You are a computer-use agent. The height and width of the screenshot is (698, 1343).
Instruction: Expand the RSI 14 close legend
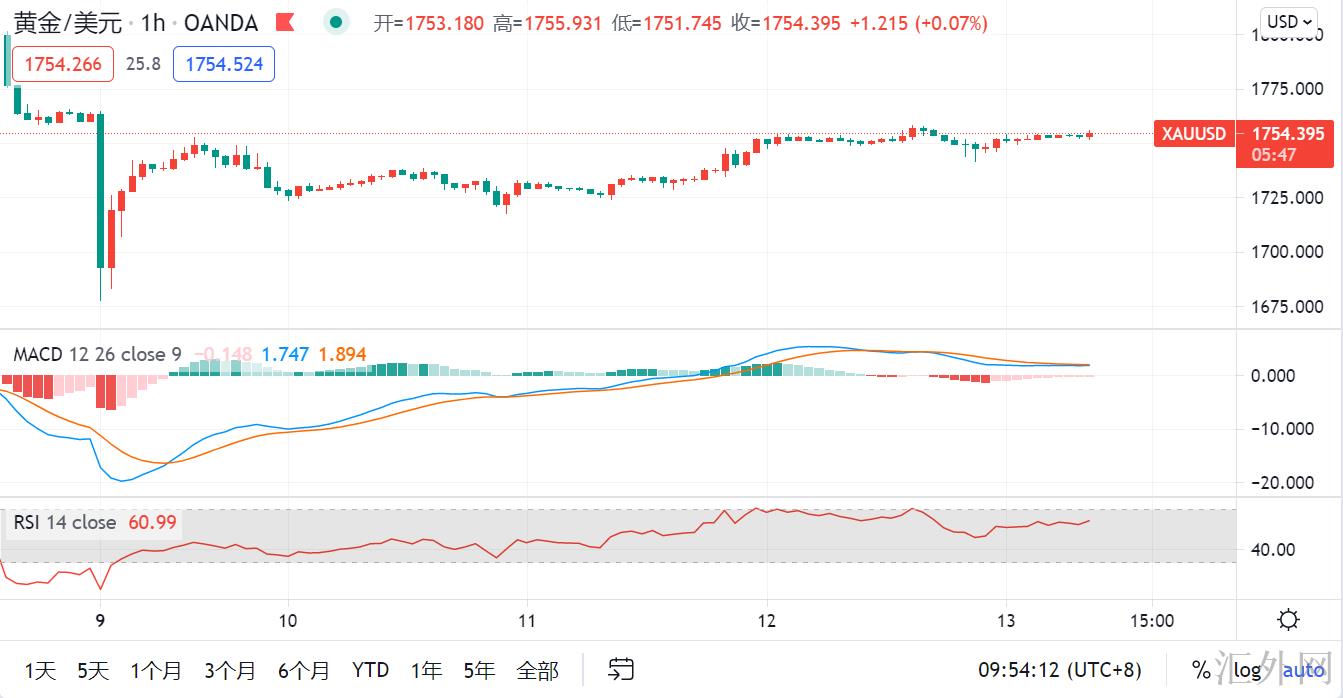point(65,522)
